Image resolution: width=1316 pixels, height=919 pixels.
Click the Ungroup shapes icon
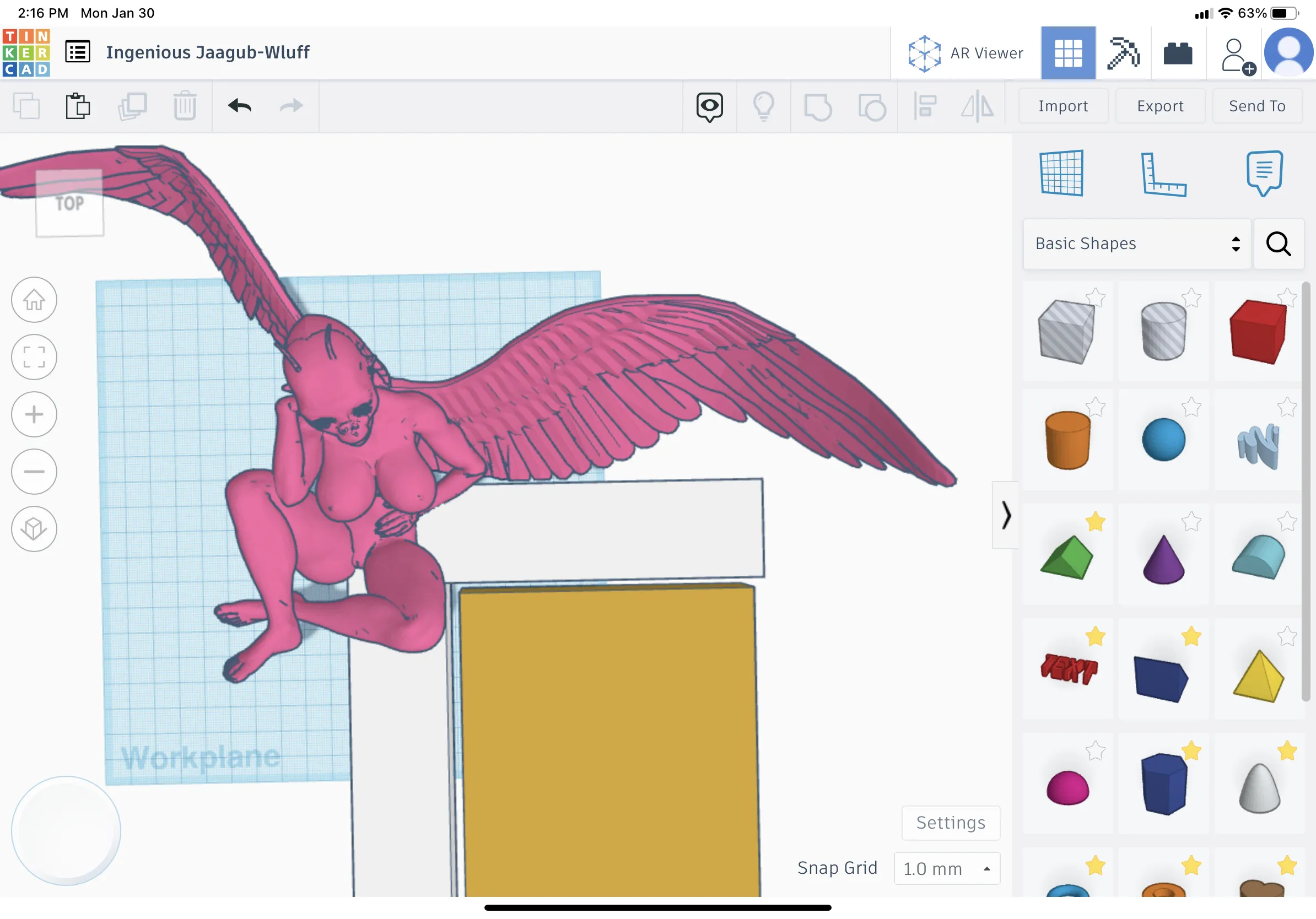872,107
